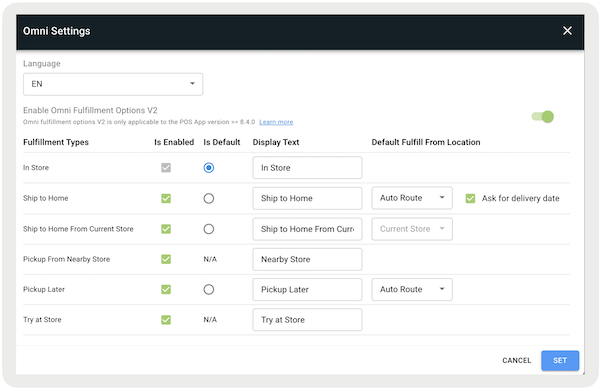Click the Fulfillment Types column header
600x388 pixels.
(x=56, y=142)
